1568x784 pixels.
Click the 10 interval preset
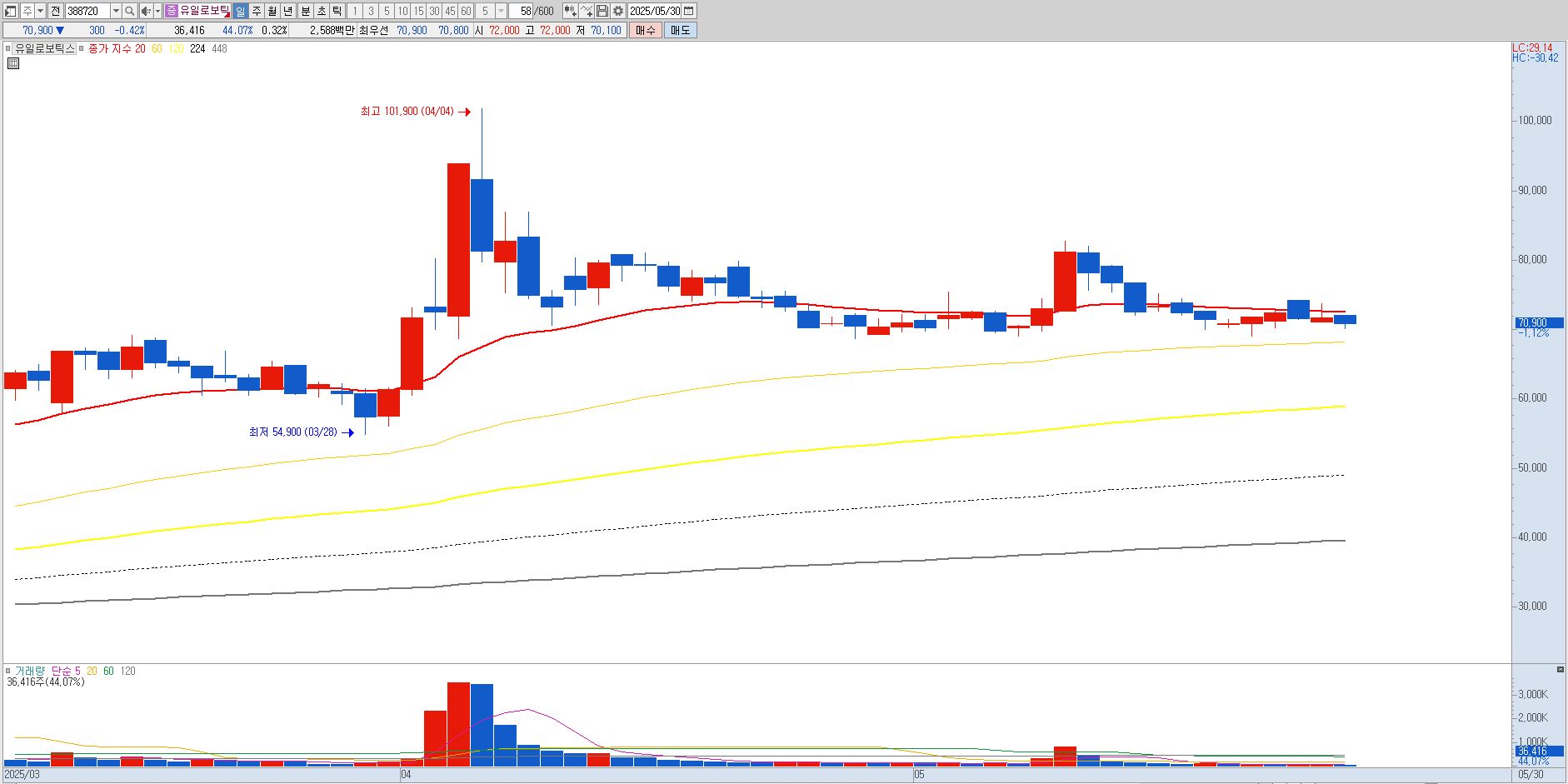tap(402, 11)
